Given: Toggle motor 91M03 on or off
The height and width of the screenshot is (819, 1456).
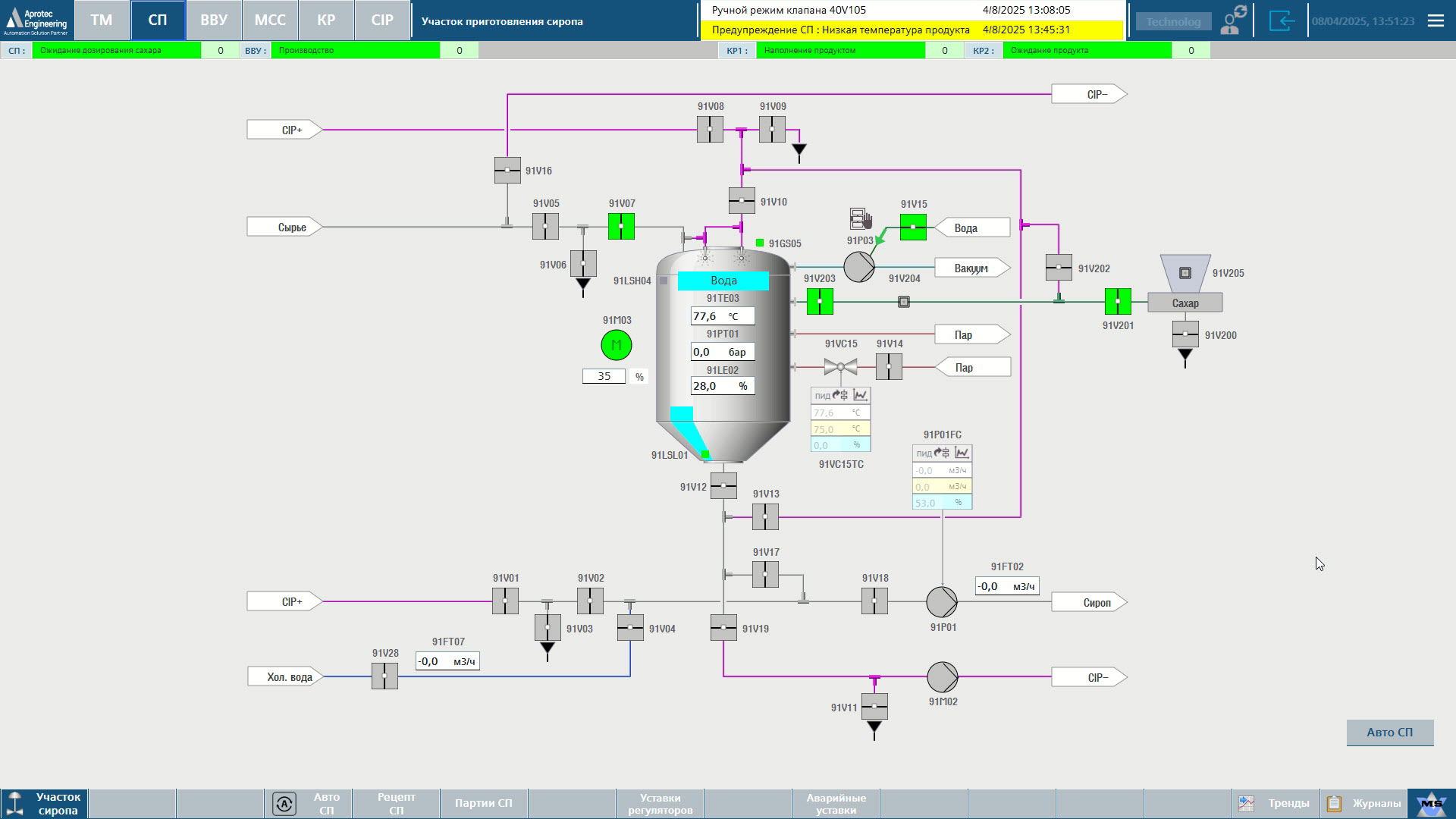Looking at the screenshot, I should coord(616,345).
